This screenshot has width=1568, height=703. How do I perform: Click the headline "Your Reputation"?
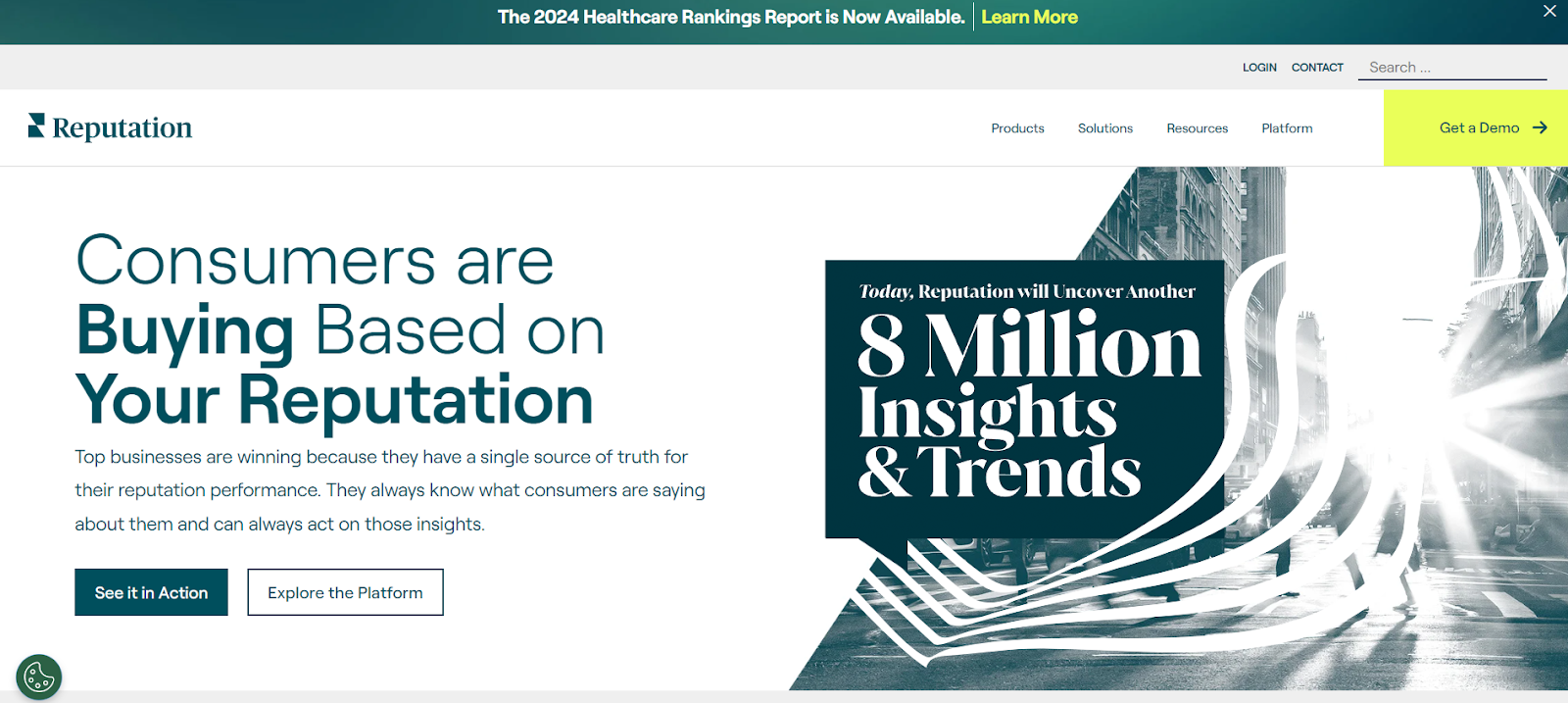click(x=334, y=400)
